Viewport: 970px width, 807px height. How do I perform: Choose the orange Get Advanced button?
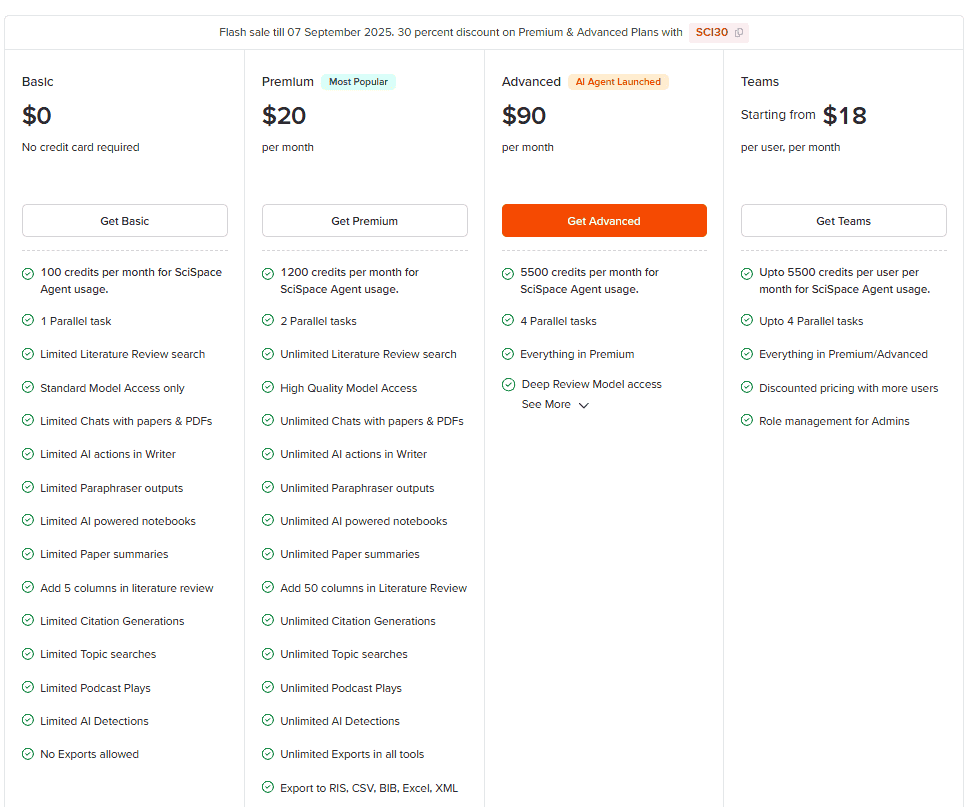[x=604, y=221]
